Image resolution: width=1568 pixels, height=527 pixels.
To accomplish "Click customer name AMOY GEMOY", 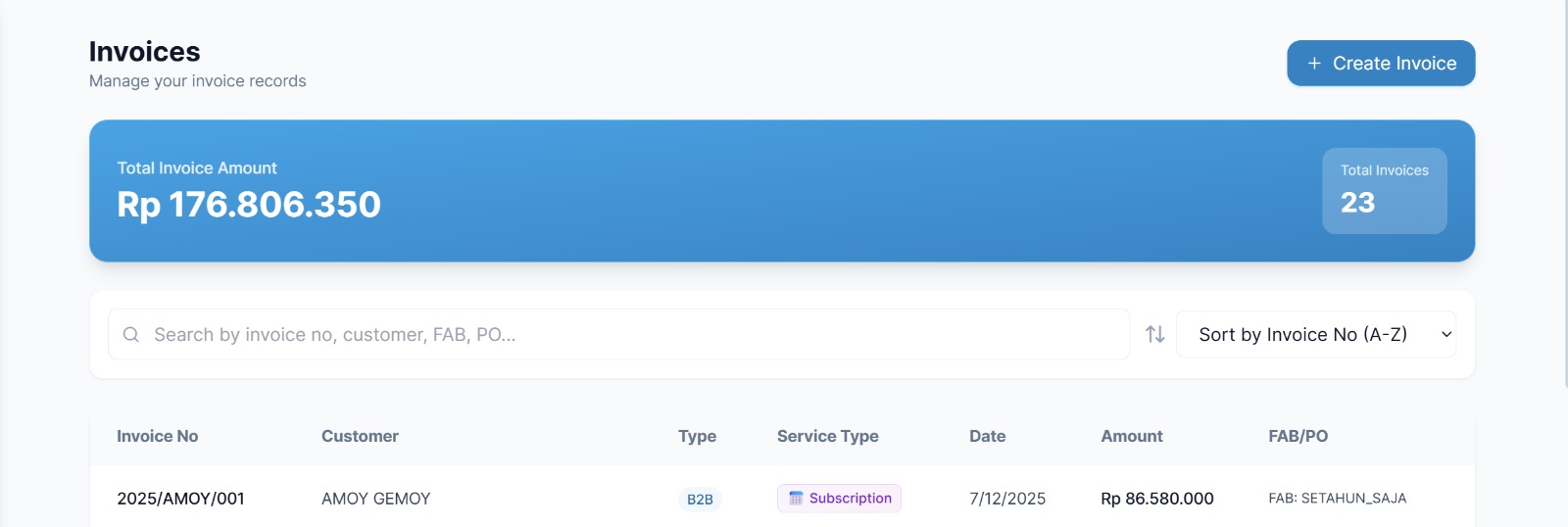I will [375, 499].
